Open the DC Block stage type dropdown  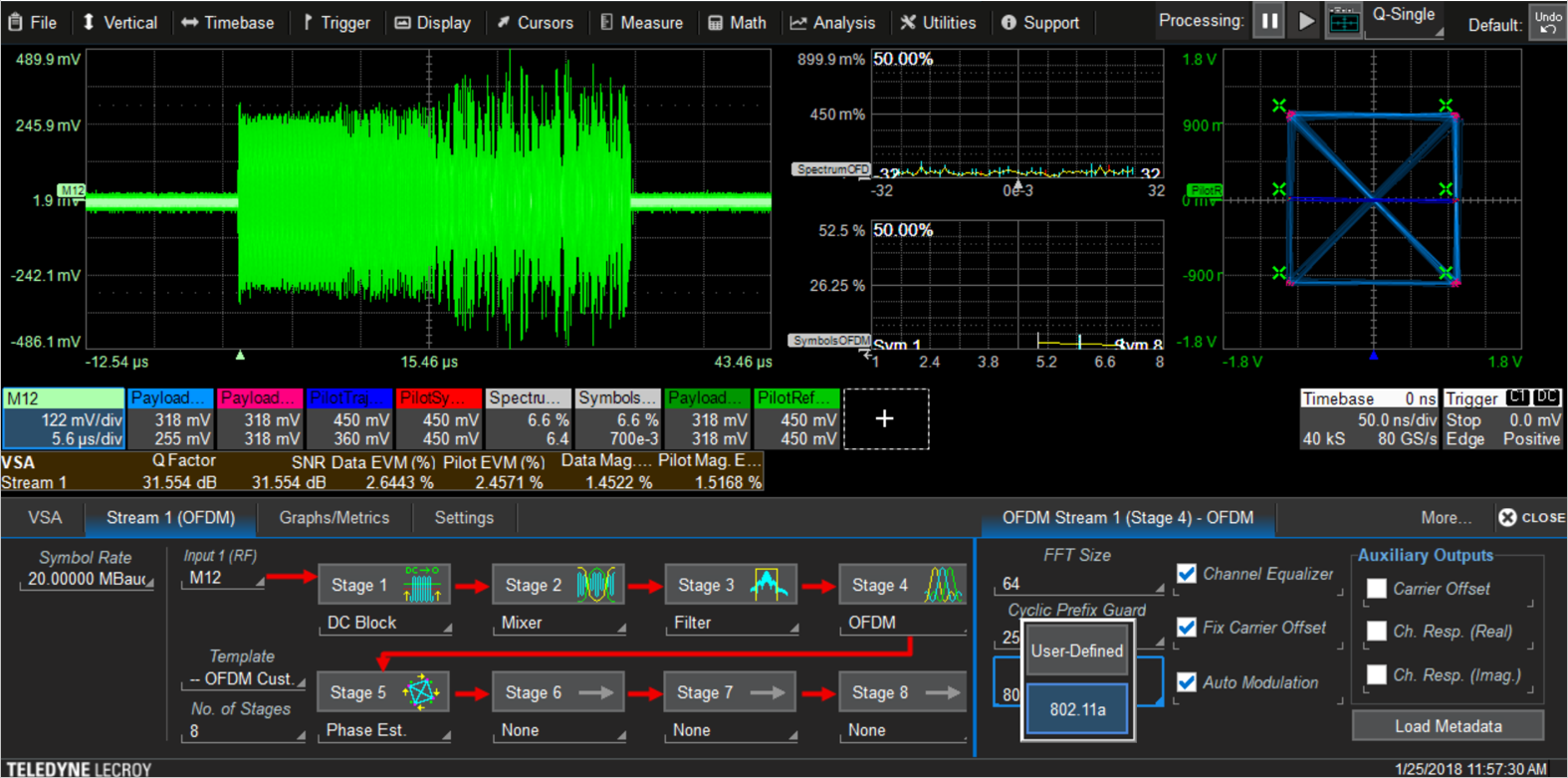tap(386, 623)
